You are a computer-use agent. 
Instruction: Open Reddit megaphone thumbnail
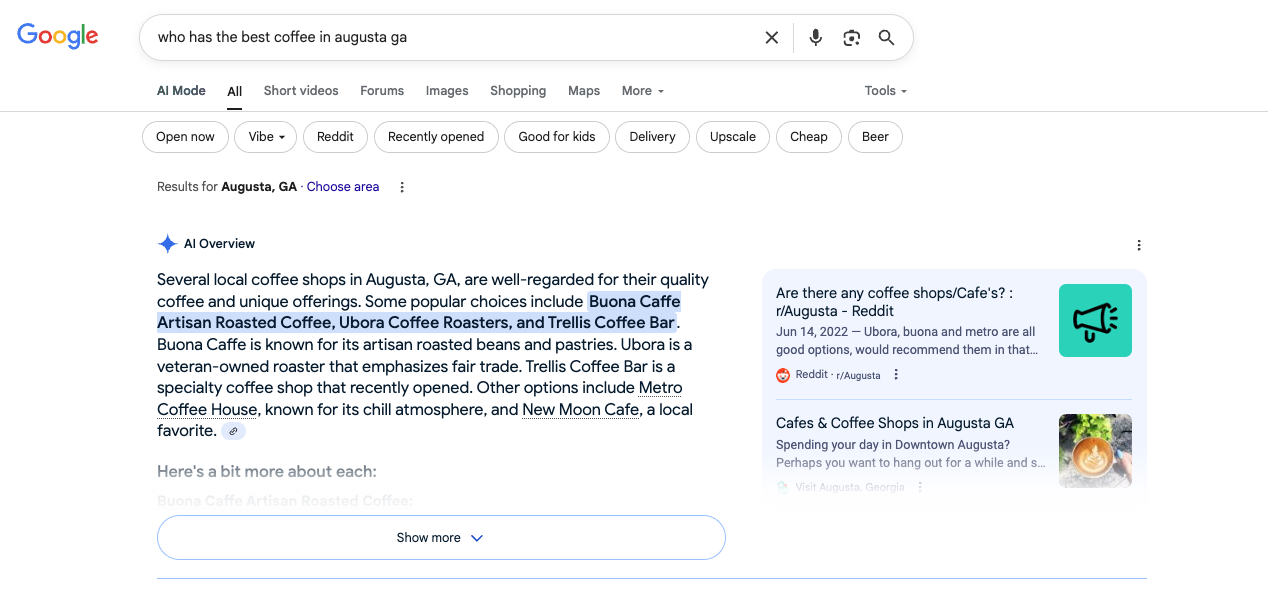[1095, 320]
